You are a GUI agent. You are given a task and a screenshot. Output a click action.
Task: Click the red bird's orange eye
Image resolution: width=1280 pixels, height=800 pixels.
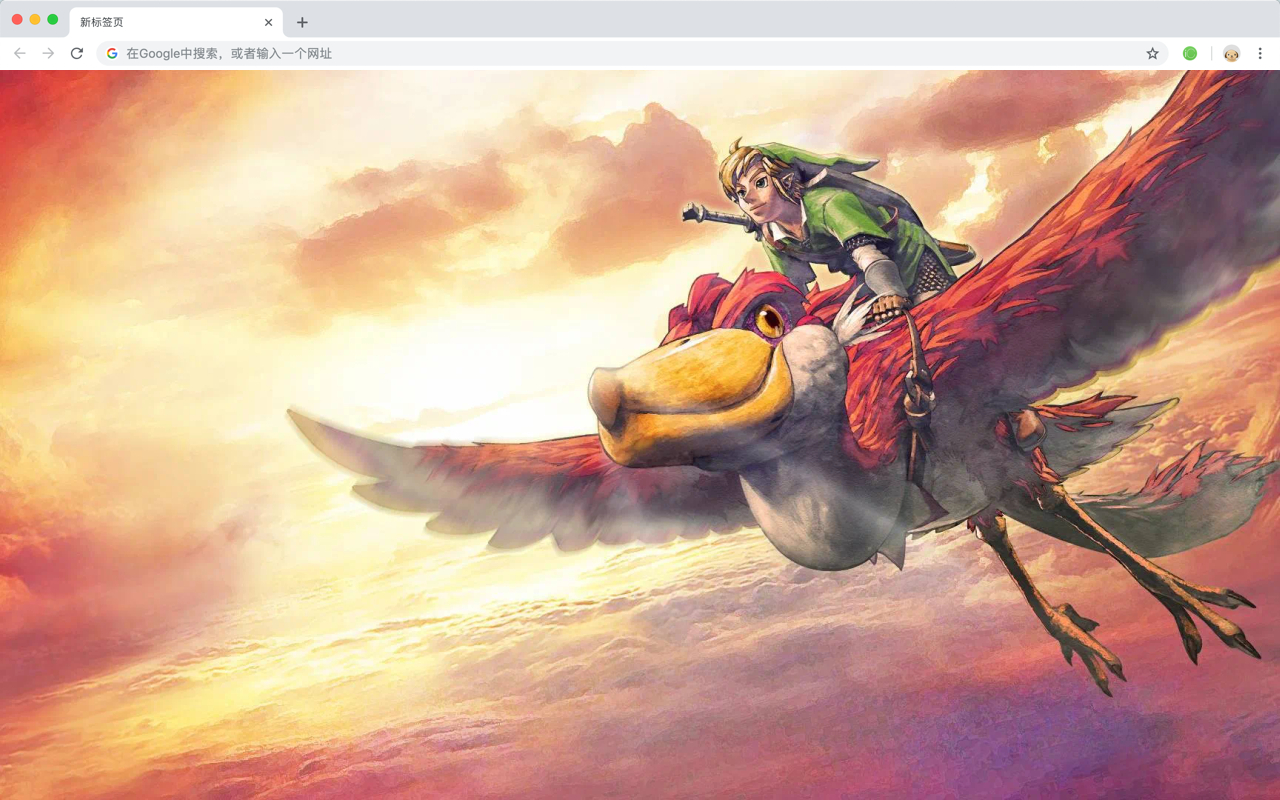point(769,321)
